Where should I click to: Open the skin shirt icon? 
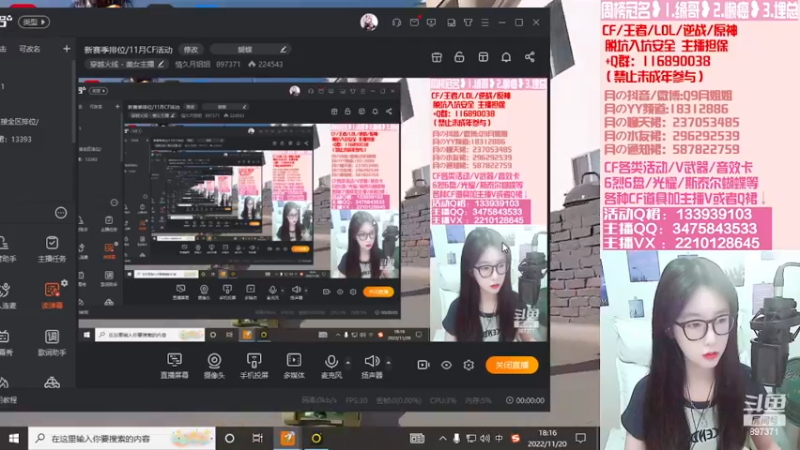[468, 22]
